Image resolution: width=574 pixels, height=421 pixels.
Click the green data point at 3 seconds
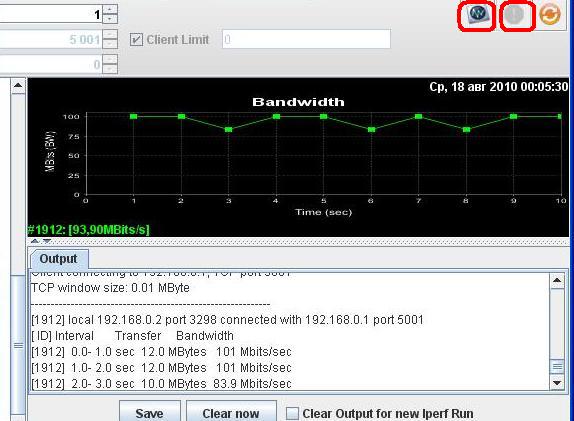(228, 130)
